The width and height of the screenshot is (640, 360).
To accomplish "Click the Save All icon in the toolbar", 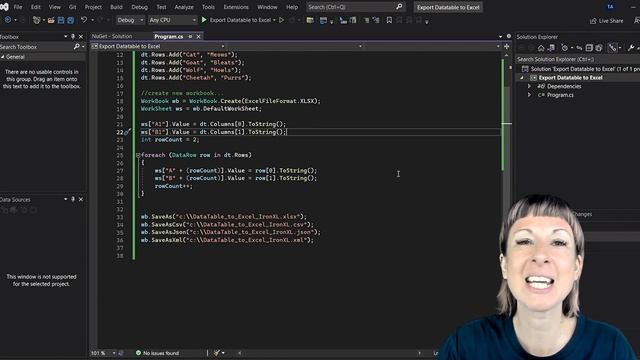I will click(71, 20).
